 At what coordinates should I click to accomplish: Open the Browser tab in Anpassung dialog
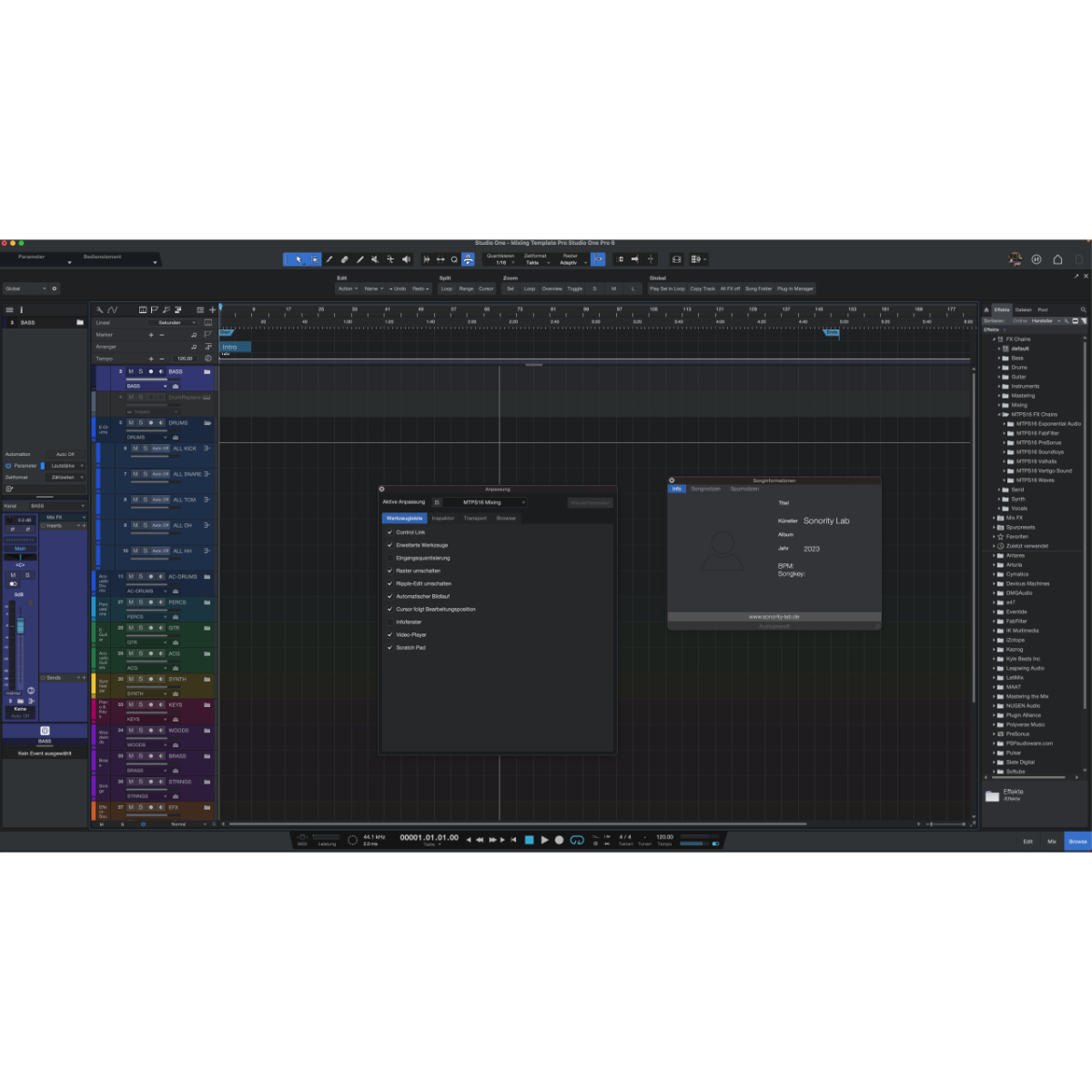point(506,518)
